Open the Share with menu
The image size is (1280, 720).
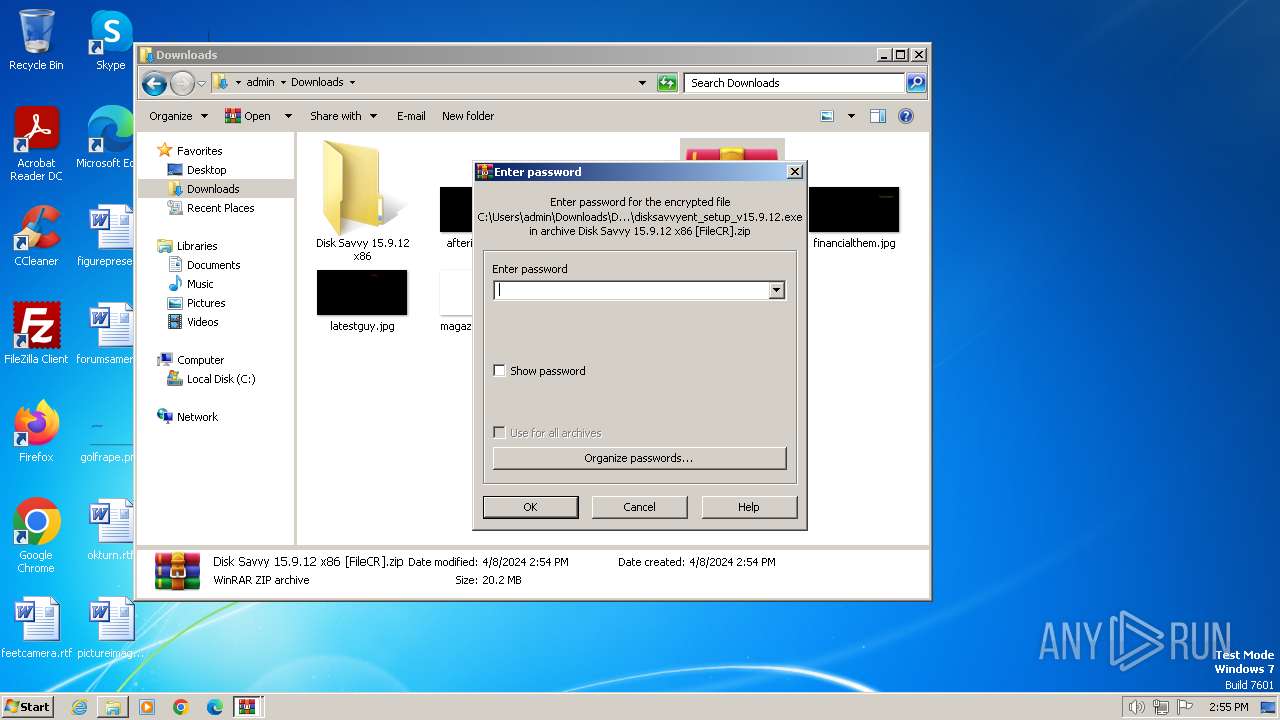(343, 116)
